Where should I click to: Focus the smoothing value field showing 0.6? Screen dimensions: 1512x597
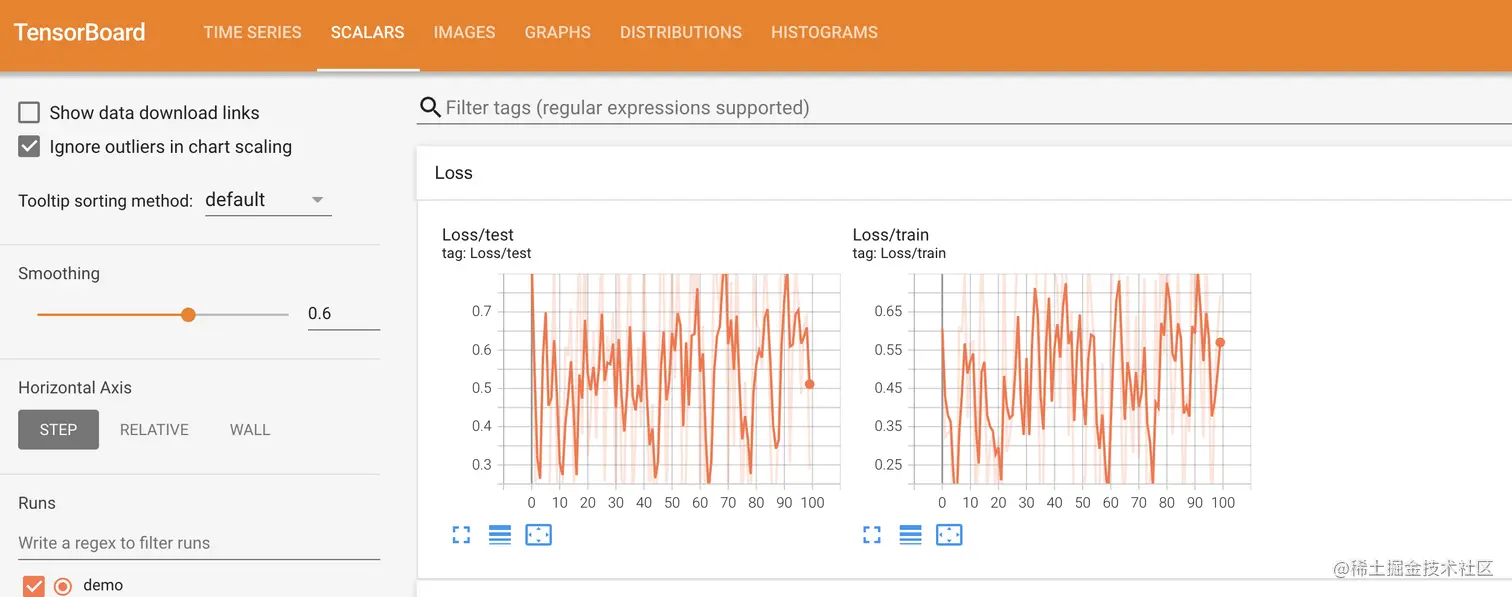click(343, 313)
